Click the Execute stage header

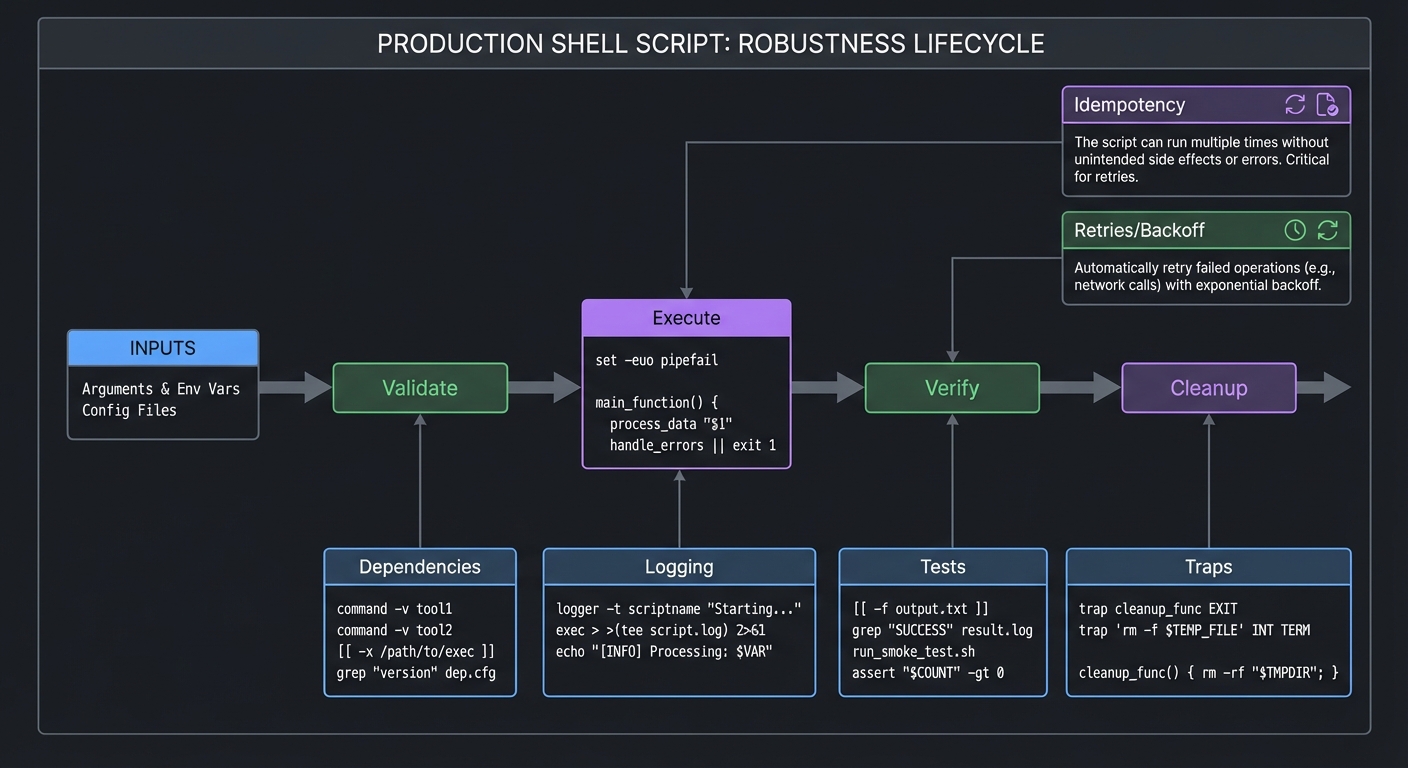pos(686,317)
